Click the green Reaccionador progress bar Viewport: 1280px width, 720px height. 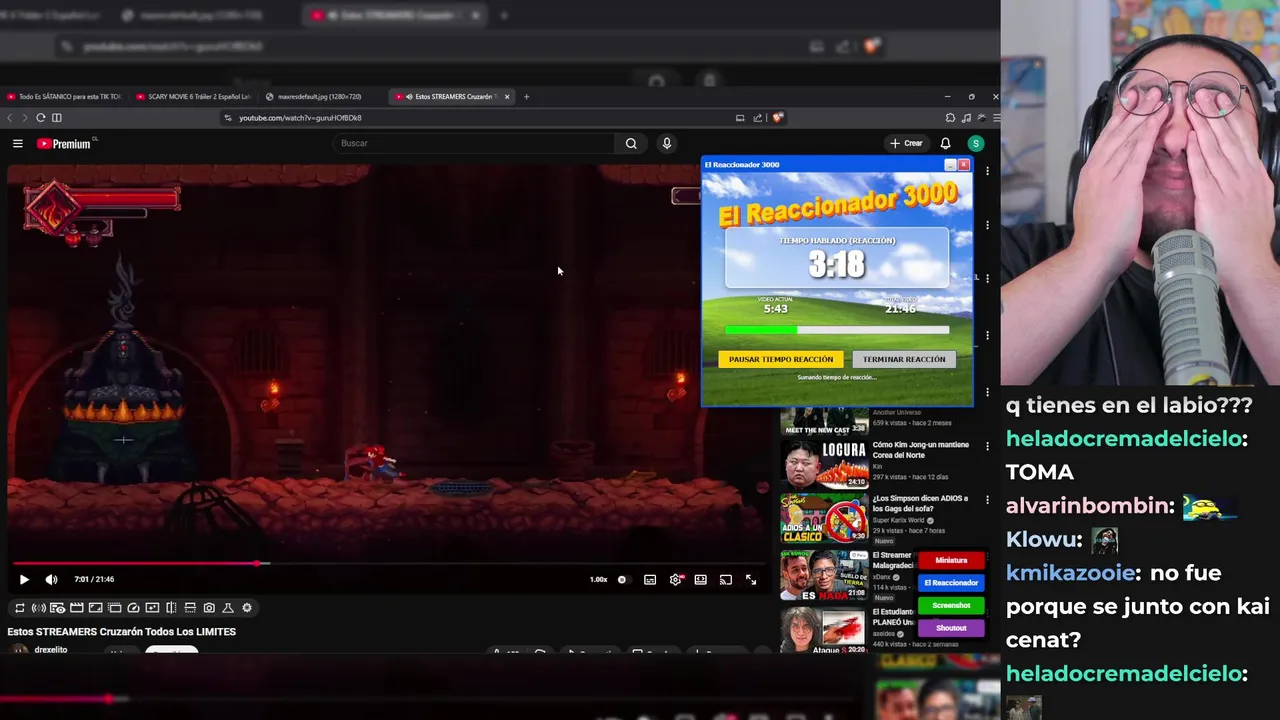[x=837, y=329]
